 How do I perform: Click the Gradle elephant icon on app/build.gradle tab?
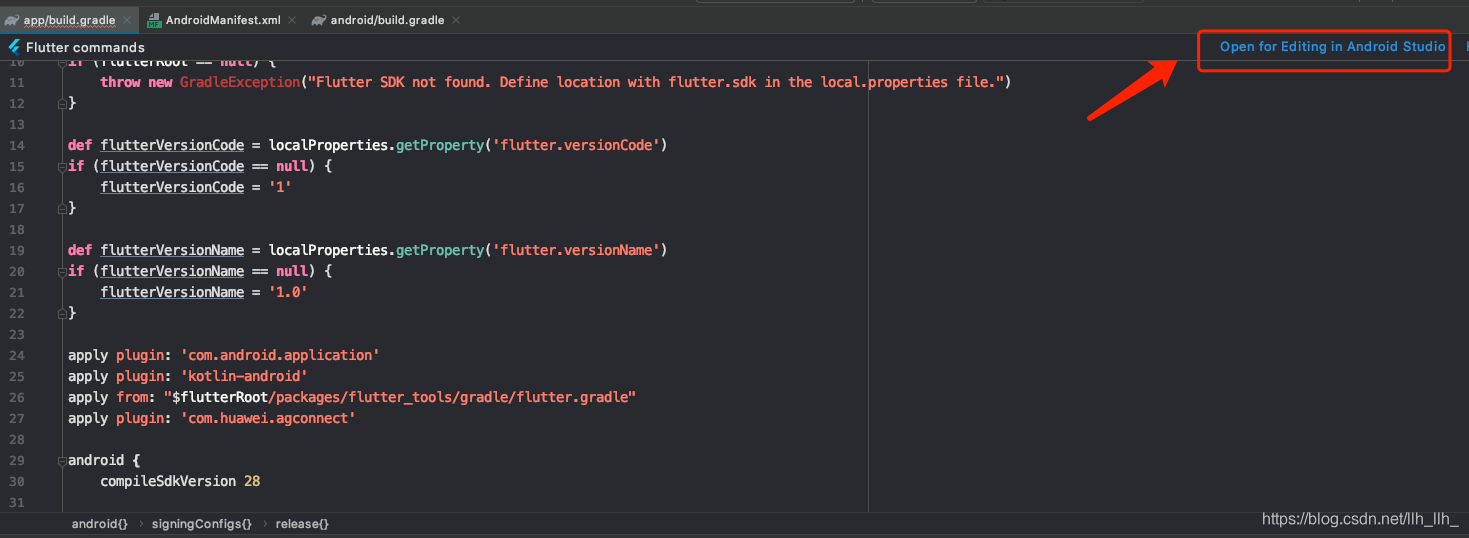(12, 20)
